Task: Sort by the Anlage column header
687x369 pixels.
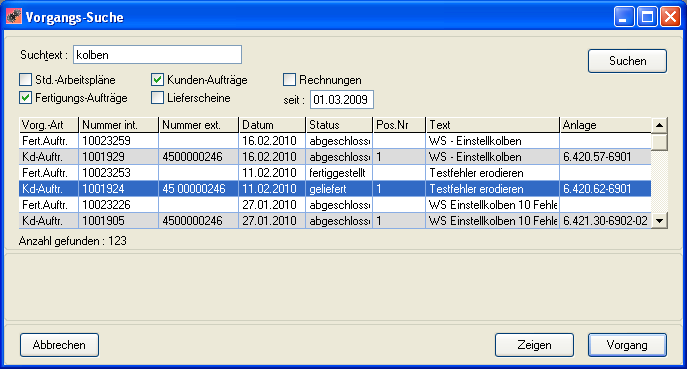Action: [x=605, y=125]
